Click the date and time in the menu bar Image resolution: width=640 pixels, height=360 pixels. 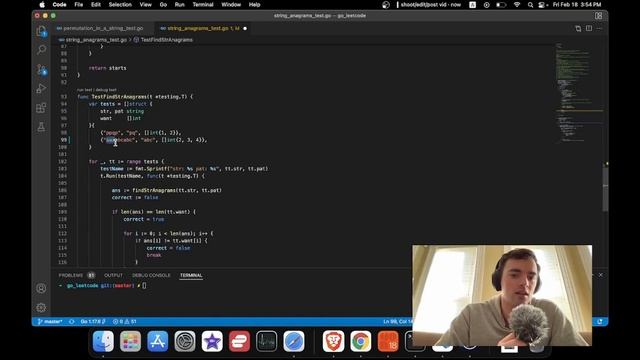tap(577, 4)
